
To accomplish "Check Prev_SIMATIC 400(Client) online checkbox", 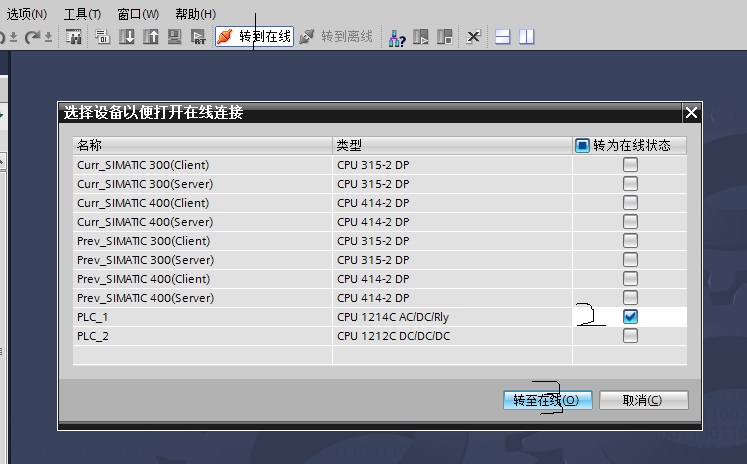I will [x=630, y=279].
